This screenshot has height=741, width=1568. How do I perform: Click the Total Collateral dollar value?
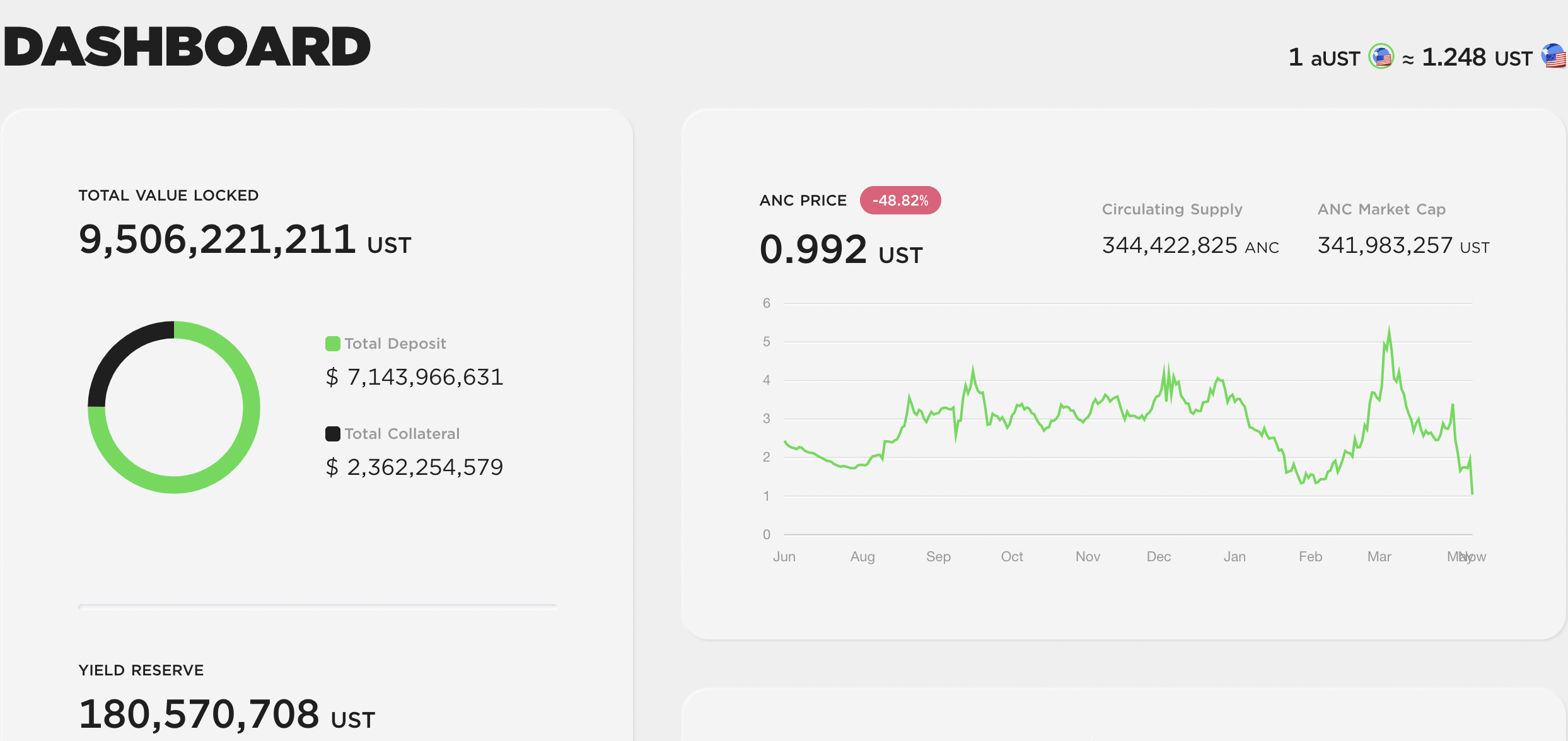414,467
